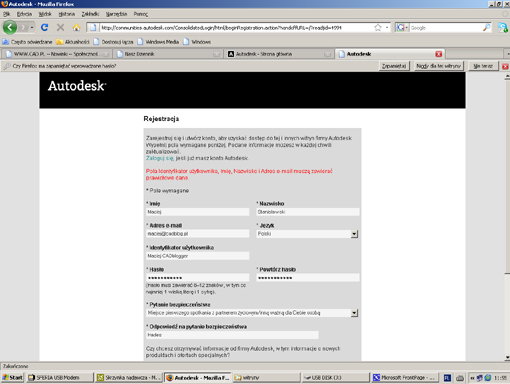Open the Często odwiedzane bookmark folder
The width and height of the screenshot is (510, 384).
click(28, 42)
